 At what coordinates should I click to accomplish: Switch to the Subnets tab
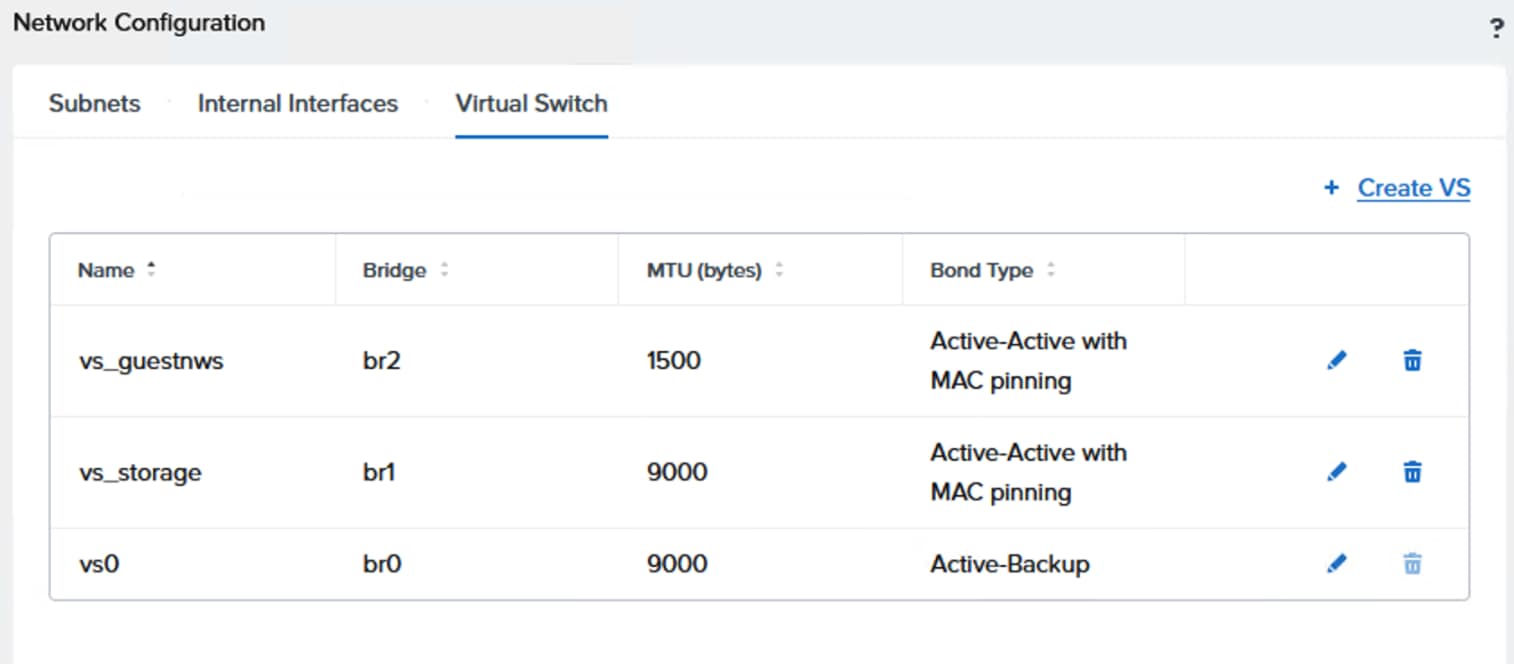click(x=95, y=103)
